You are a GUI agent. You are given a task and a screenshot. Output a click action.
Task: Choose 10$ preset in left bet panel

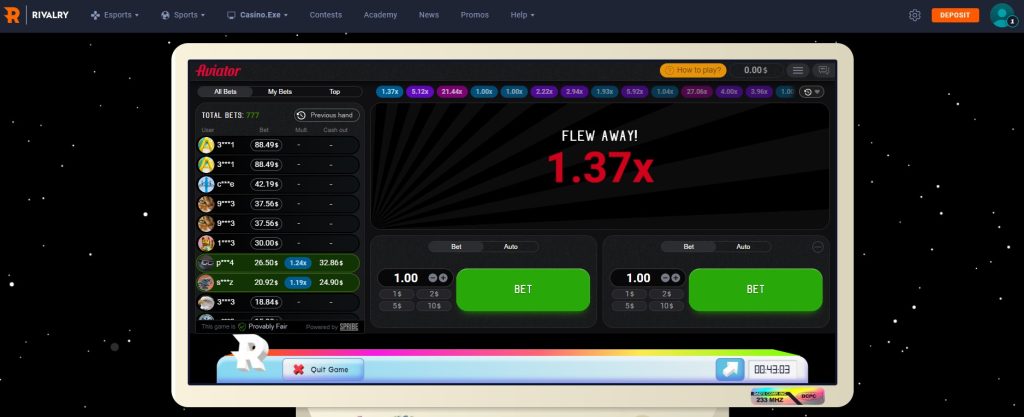(x=434, y=306)
